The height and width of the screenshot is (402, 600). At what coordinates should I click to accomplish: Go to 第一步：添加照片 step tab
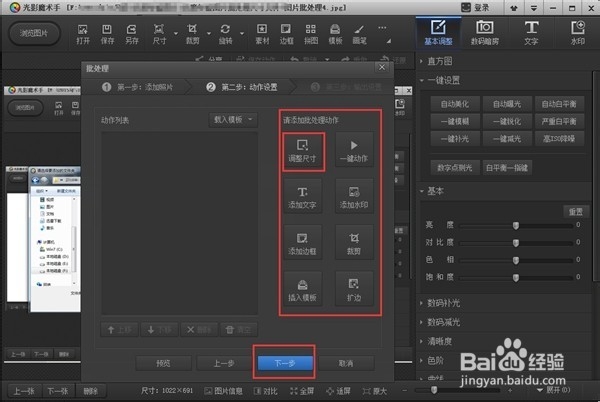coord(138,87)
